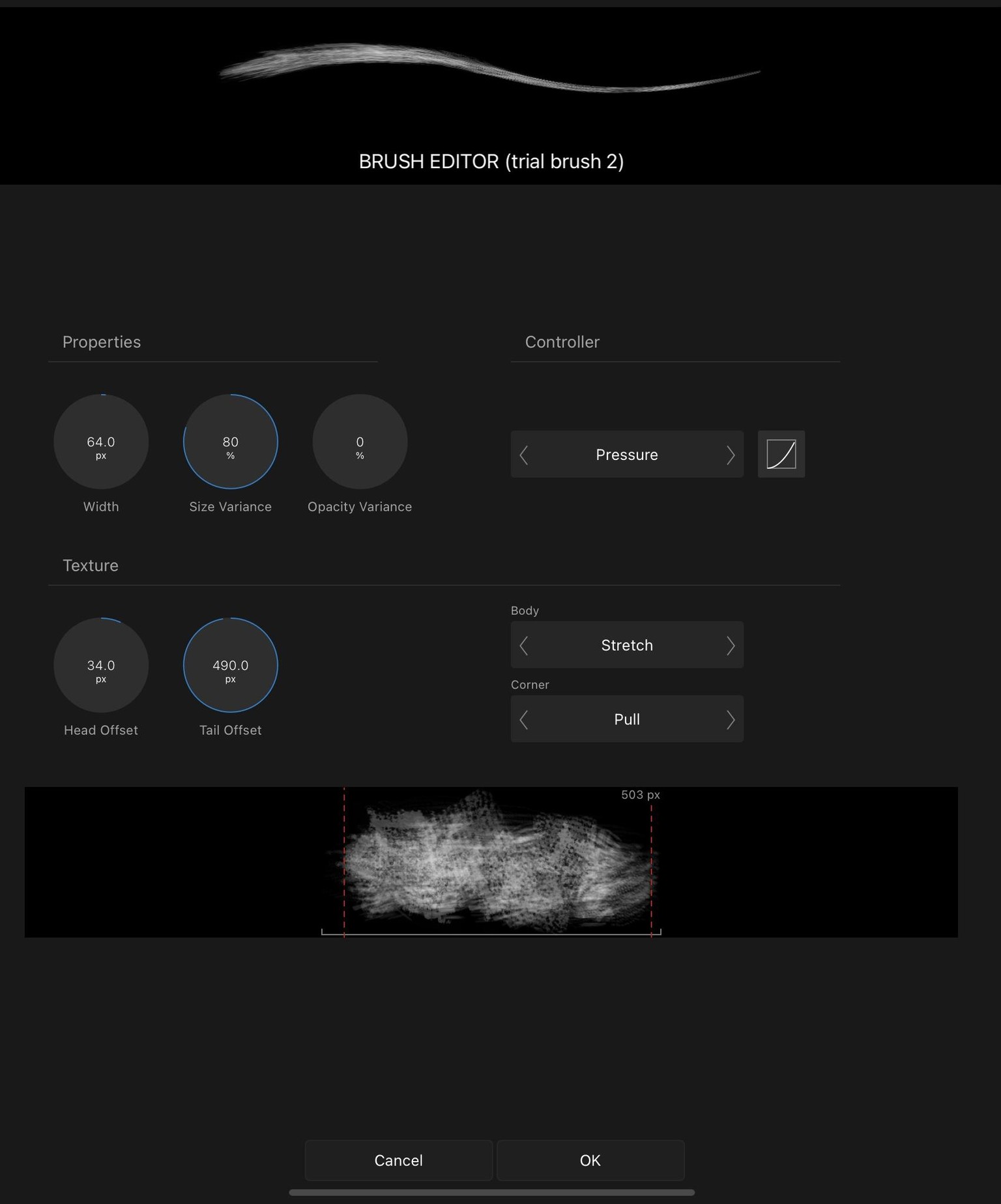Click the Body label above Stretch
The width and height of the screenshot is (1001, 1204).
525,611
